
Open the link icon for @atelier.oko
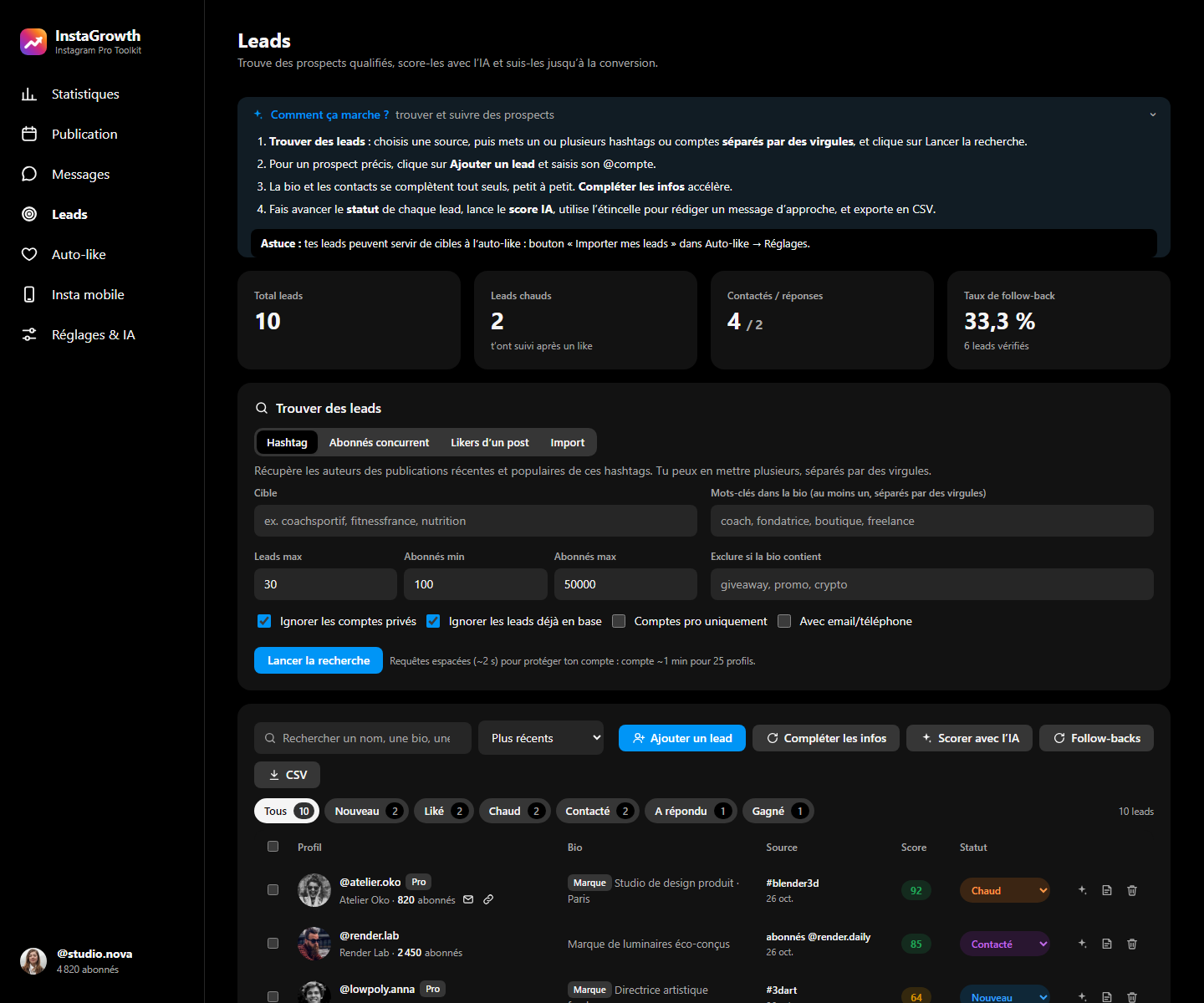pyautogui.click(x=488, y=899)
